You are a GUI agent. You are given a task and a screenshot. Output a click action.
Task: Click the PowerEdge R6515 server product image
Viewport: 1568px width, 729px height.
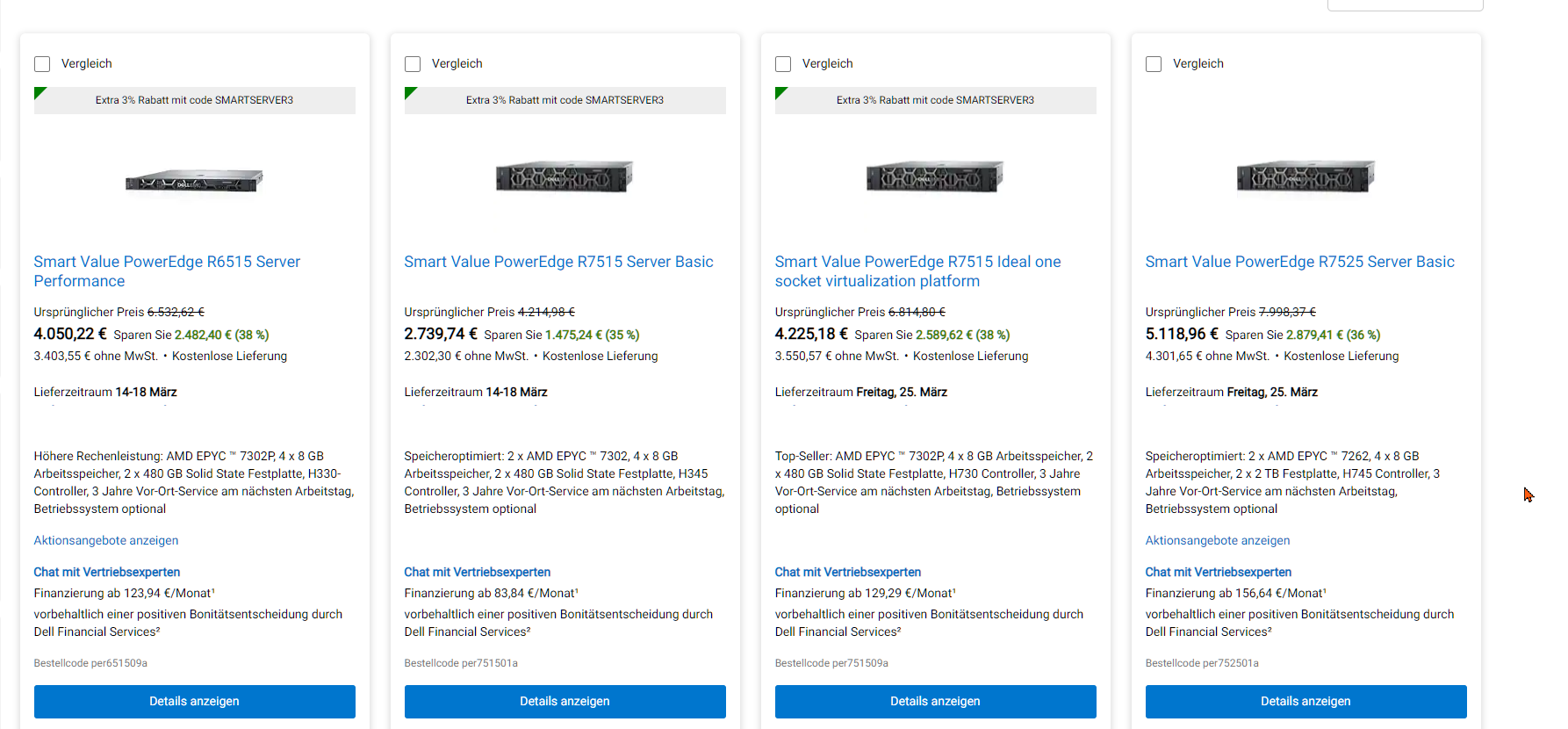(194, 180)
